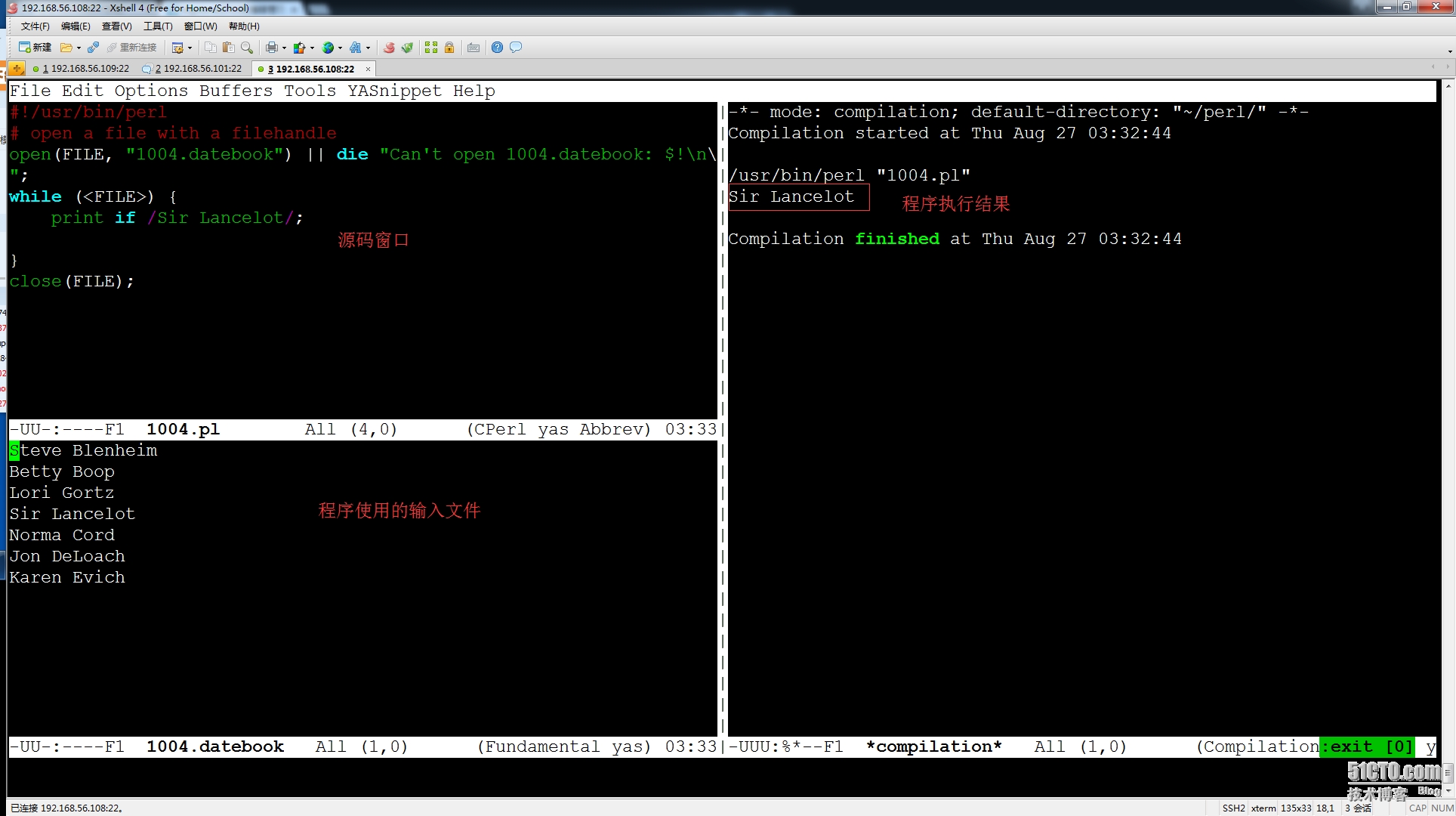Open Help via the question mark icon
The height and width of the screenshot is (816, 1456).
pos(498,47)
